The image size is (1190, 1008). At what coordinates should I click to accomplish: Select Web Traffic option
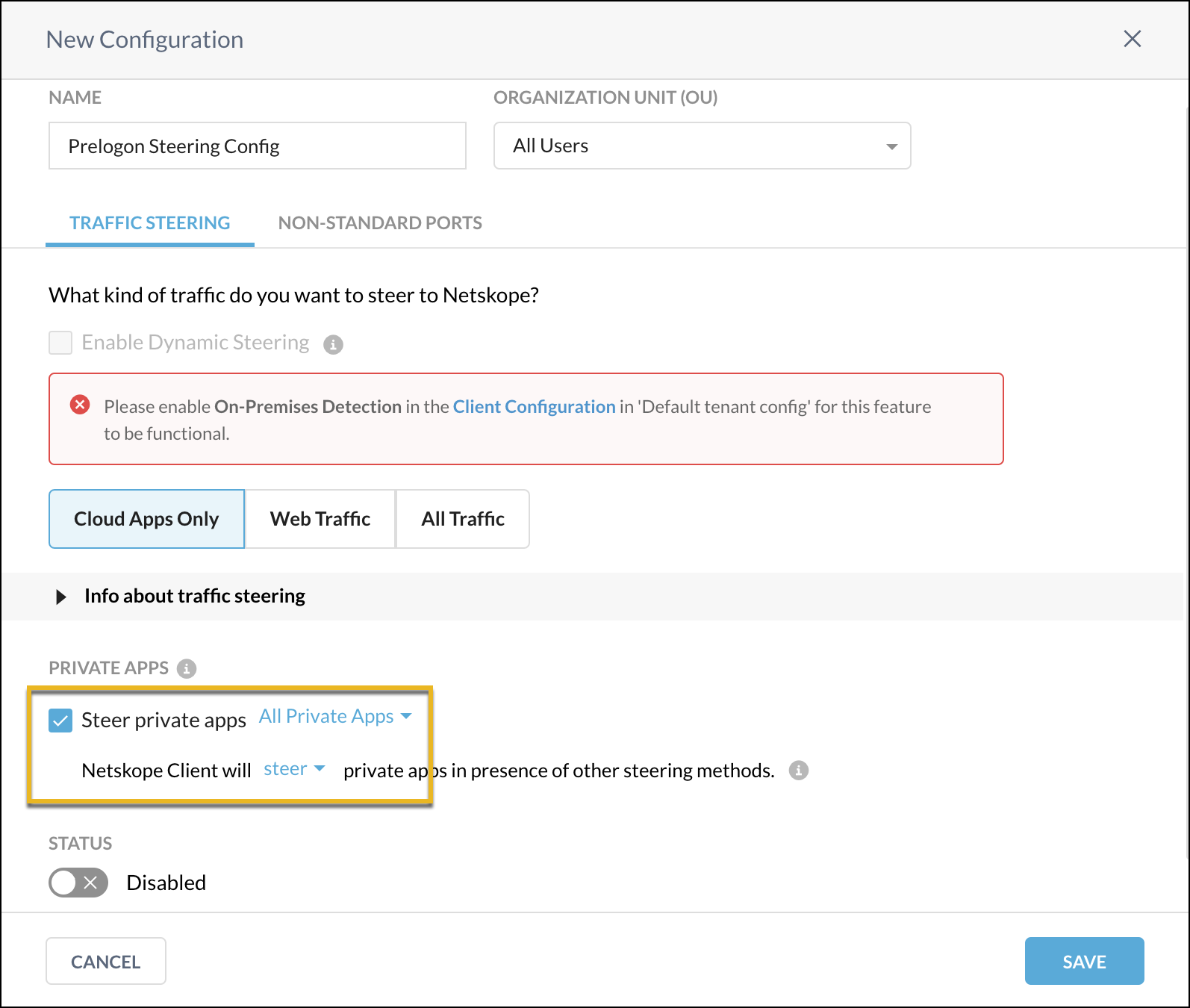tap(320, 519)
